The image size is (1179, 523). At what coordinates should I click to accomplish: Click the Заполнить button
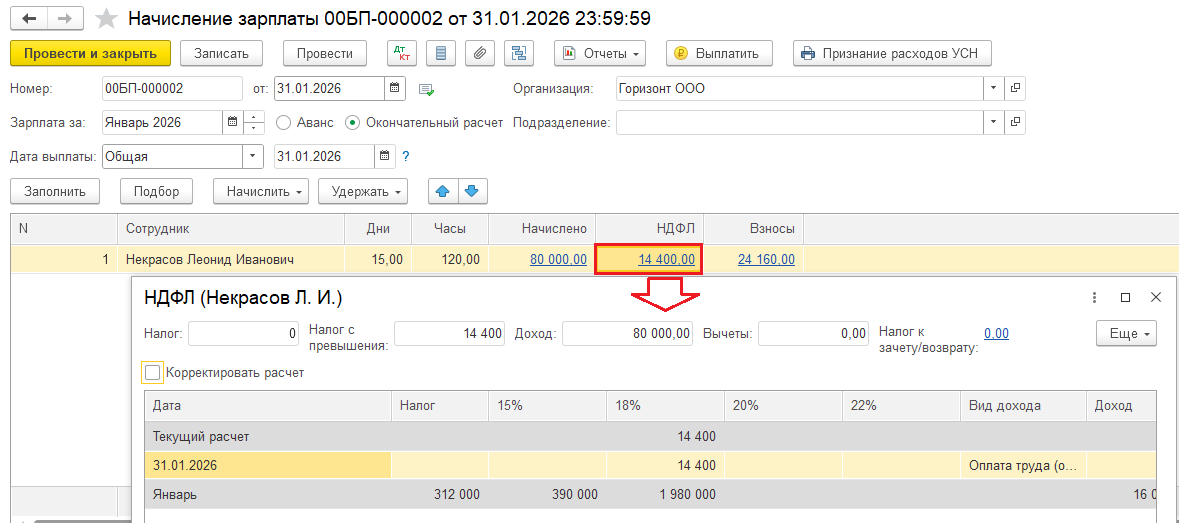point(54,191)
